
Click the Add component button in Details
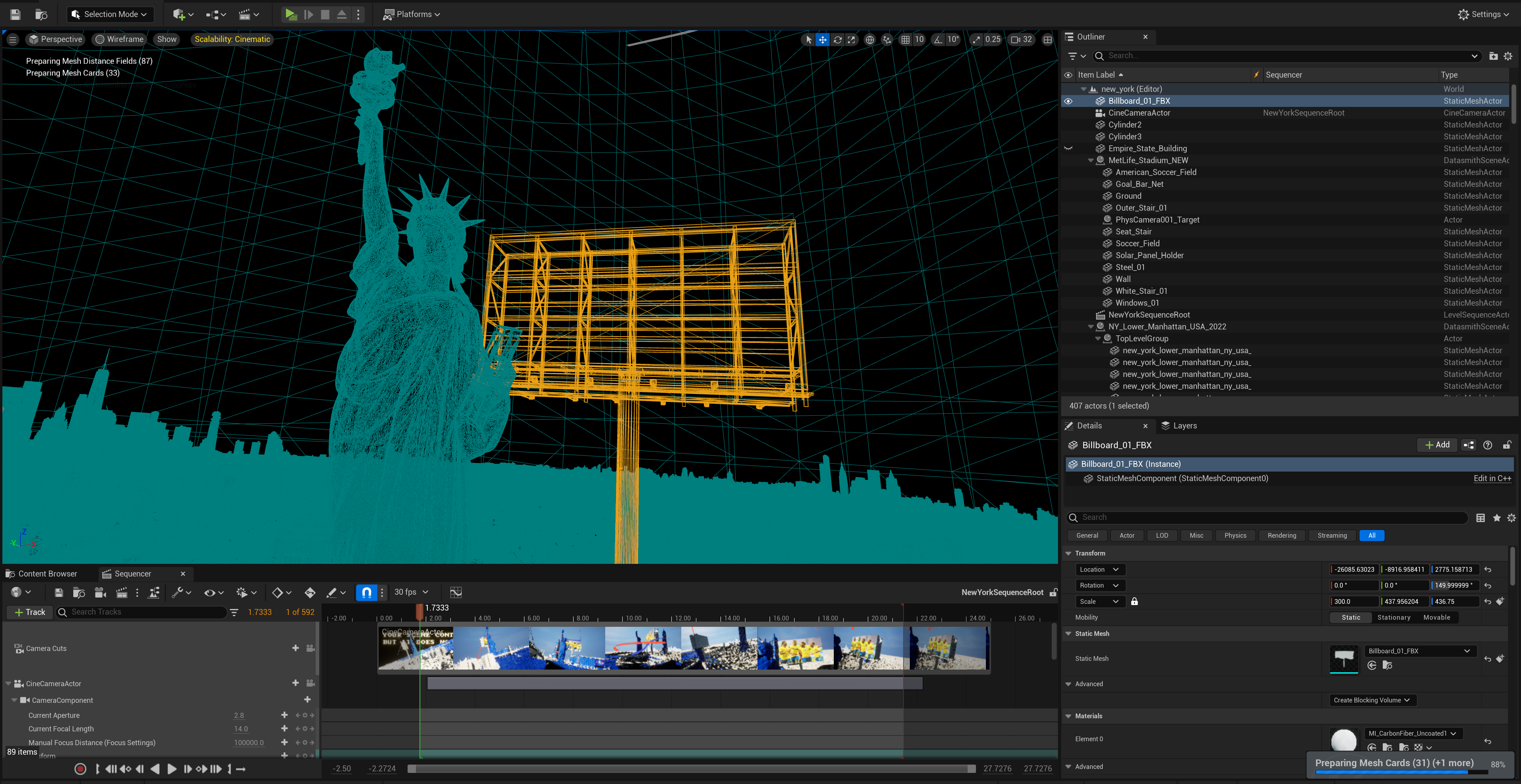click(1437, 445)
